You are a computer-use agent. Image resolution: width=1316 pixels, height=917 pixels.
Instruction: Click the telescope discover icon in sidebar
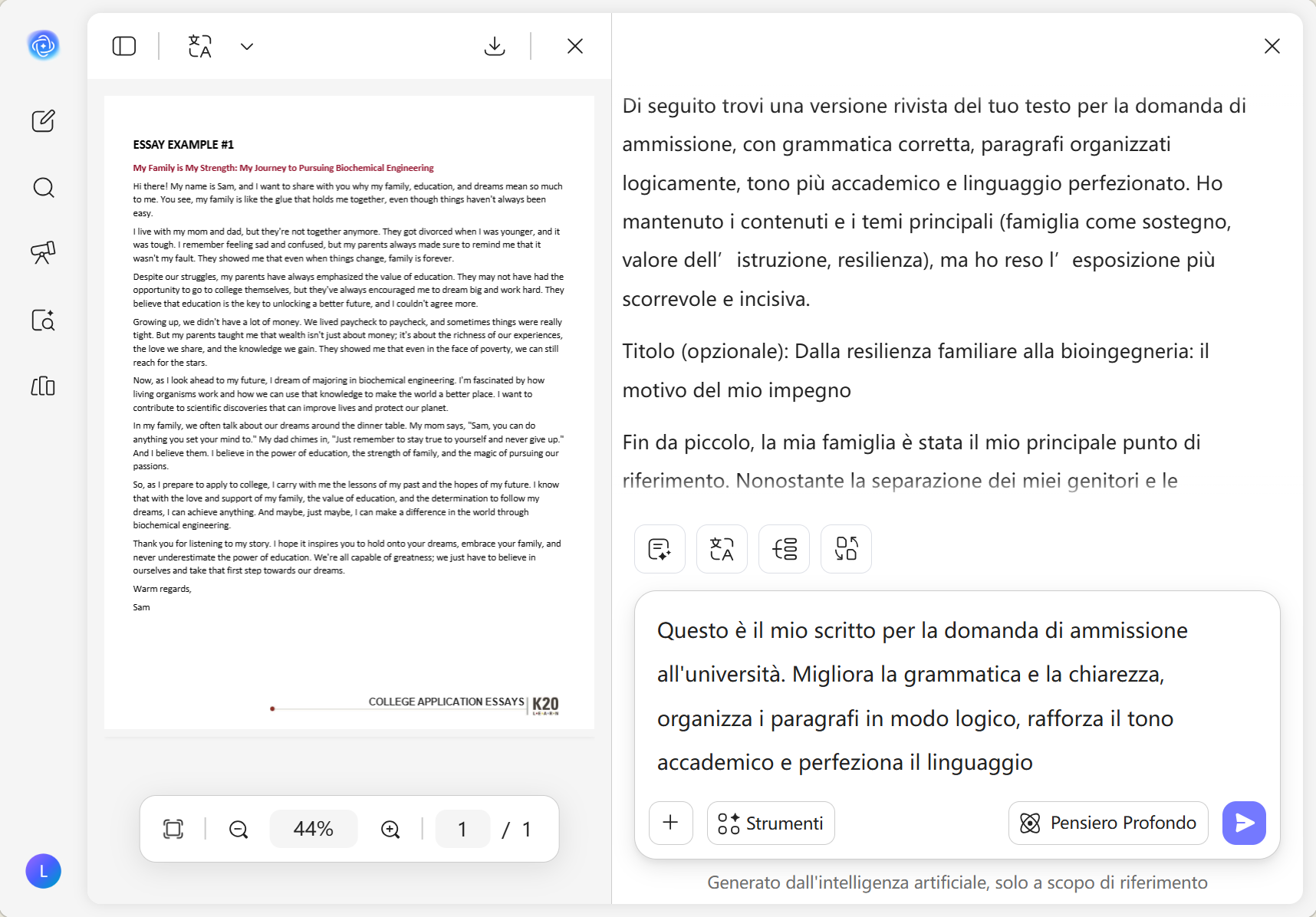click(43, 252)
